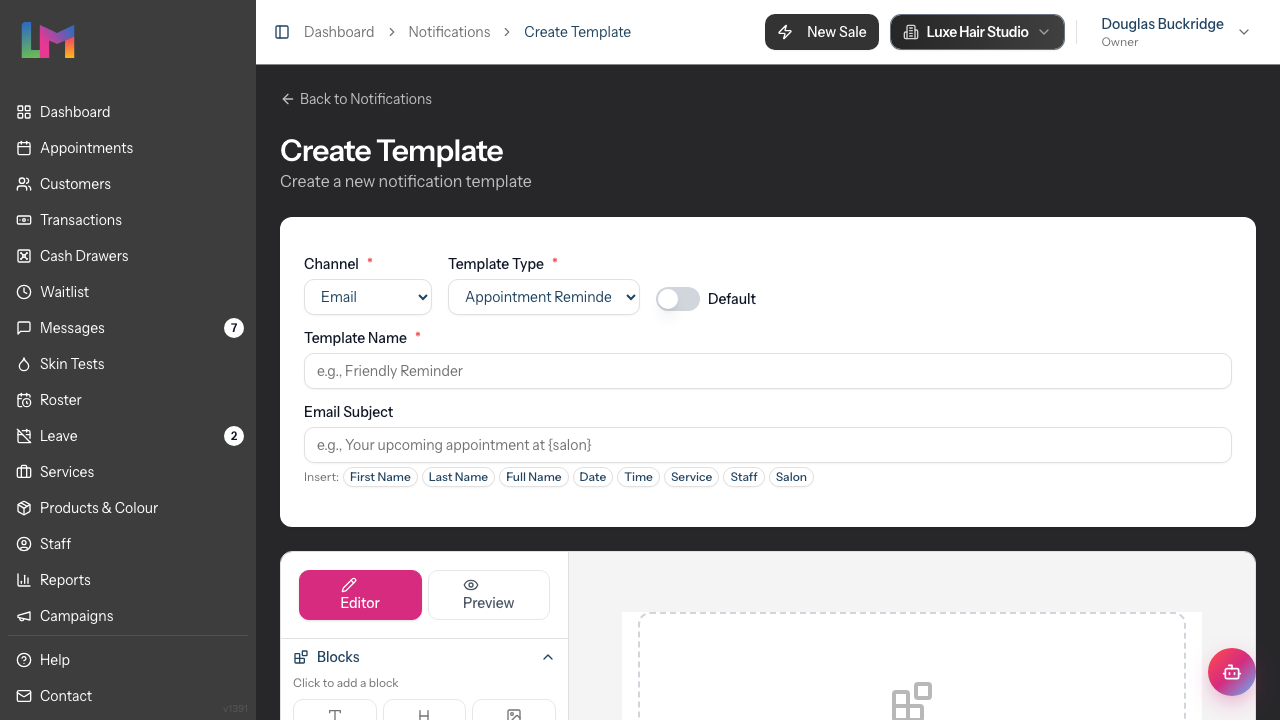Click the Reports bar chart icon
The width and height of the screenshot is (1280, 720).
(x=24, y=580)
